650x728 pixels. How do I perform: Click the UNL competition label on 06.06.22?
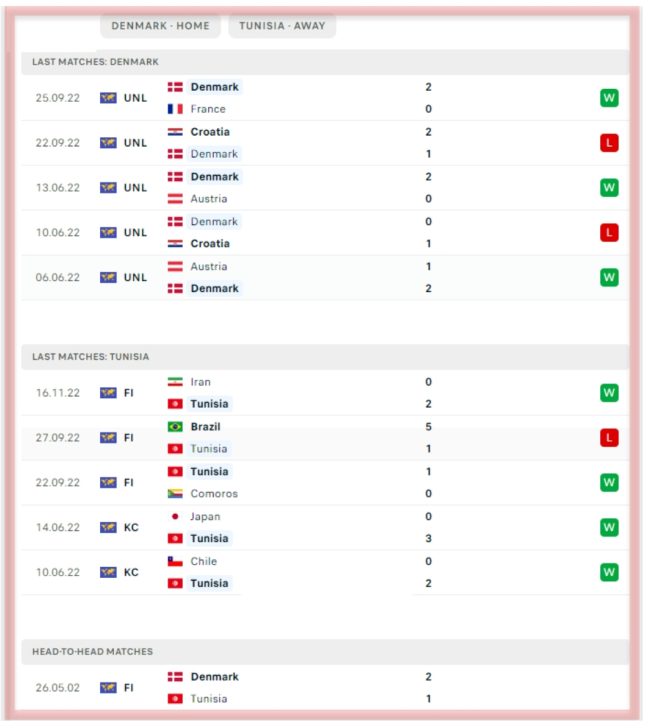pyautogui.click(x=135, y=277)
